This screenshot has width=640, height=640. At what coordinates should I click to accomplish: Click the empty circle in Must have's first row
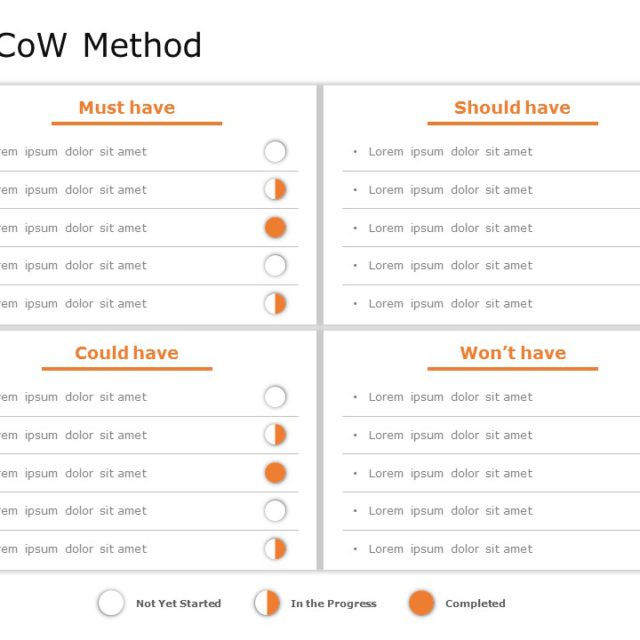click(x=275, y=152)
